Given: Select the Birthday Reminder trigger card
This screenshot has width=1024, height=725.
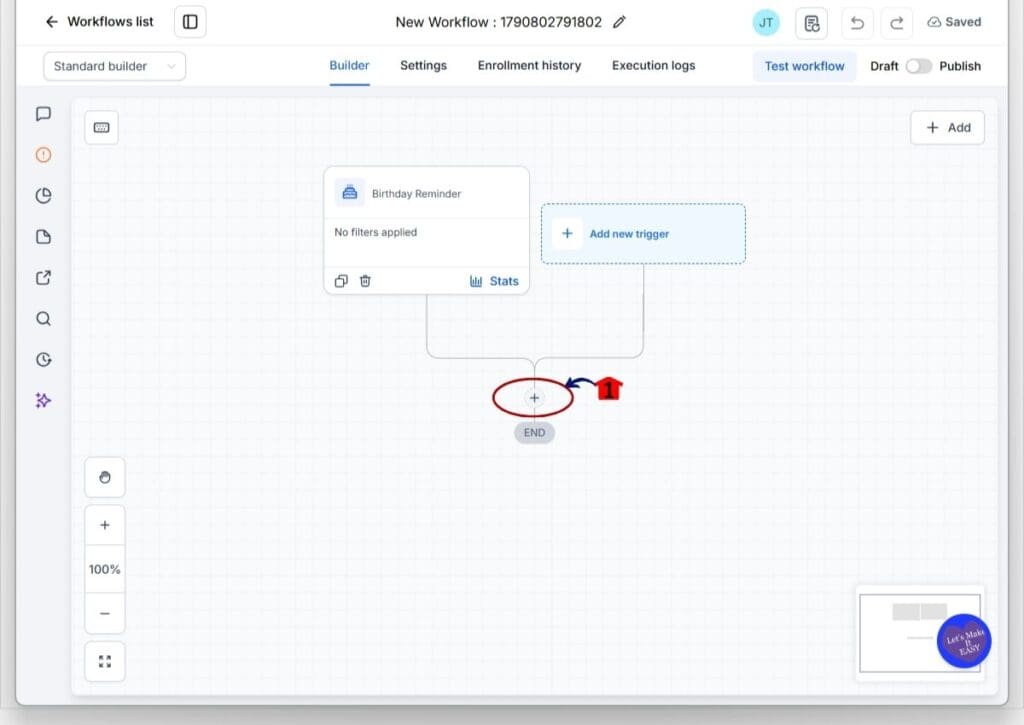Looking at the screenshot, I should click(x=426, y=230).
